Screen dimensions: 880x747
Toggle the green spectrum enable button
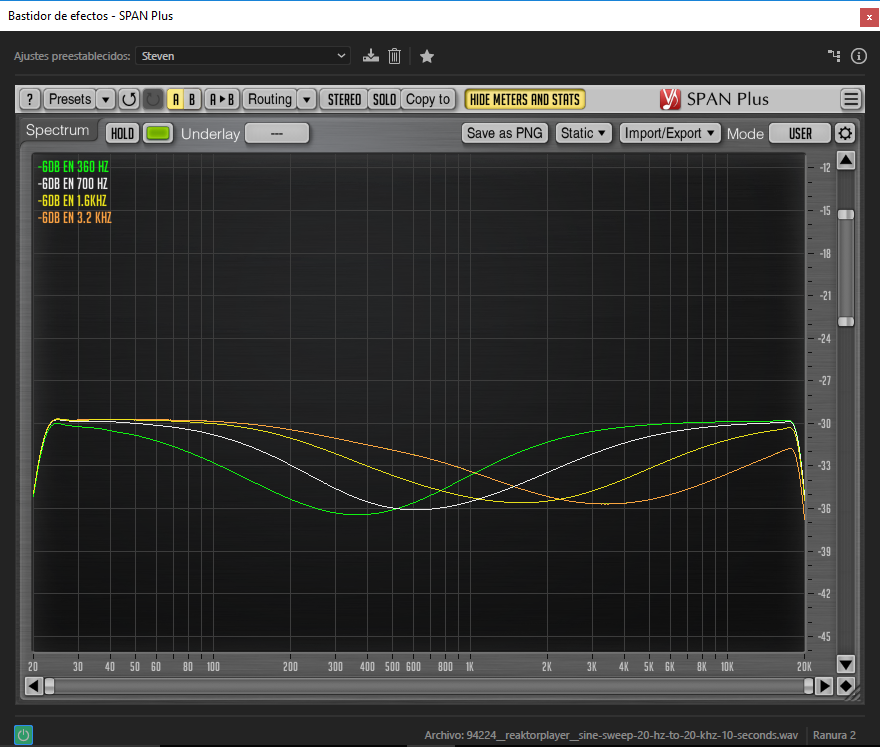158,133
